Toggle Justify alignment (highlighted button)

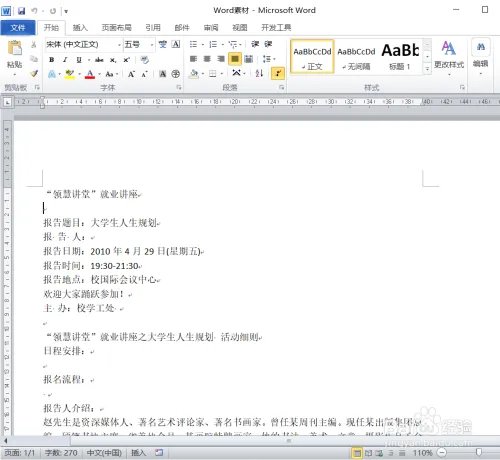tap(235, 59)
